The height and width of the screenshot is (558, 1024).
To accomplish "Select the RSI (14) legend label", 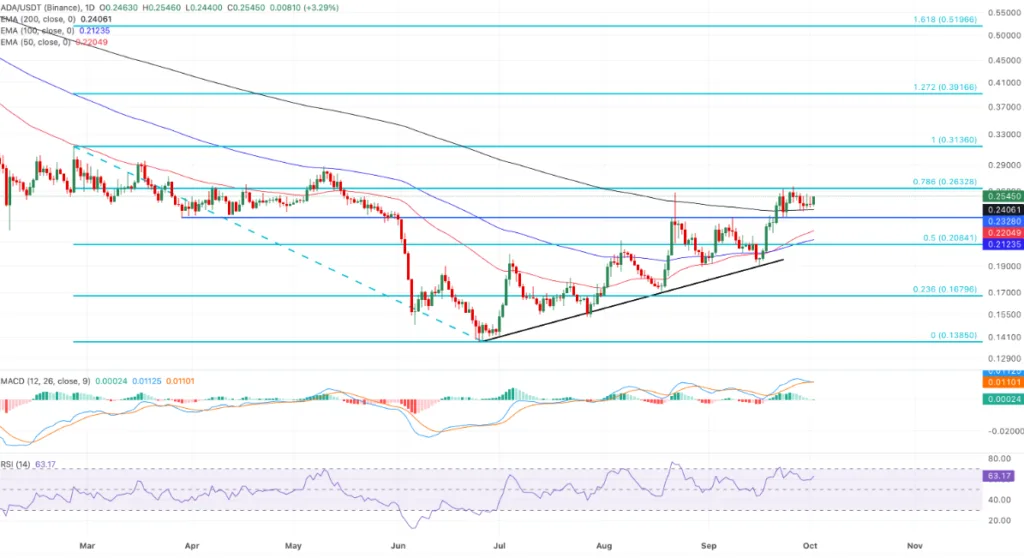I will pos(15,465).
